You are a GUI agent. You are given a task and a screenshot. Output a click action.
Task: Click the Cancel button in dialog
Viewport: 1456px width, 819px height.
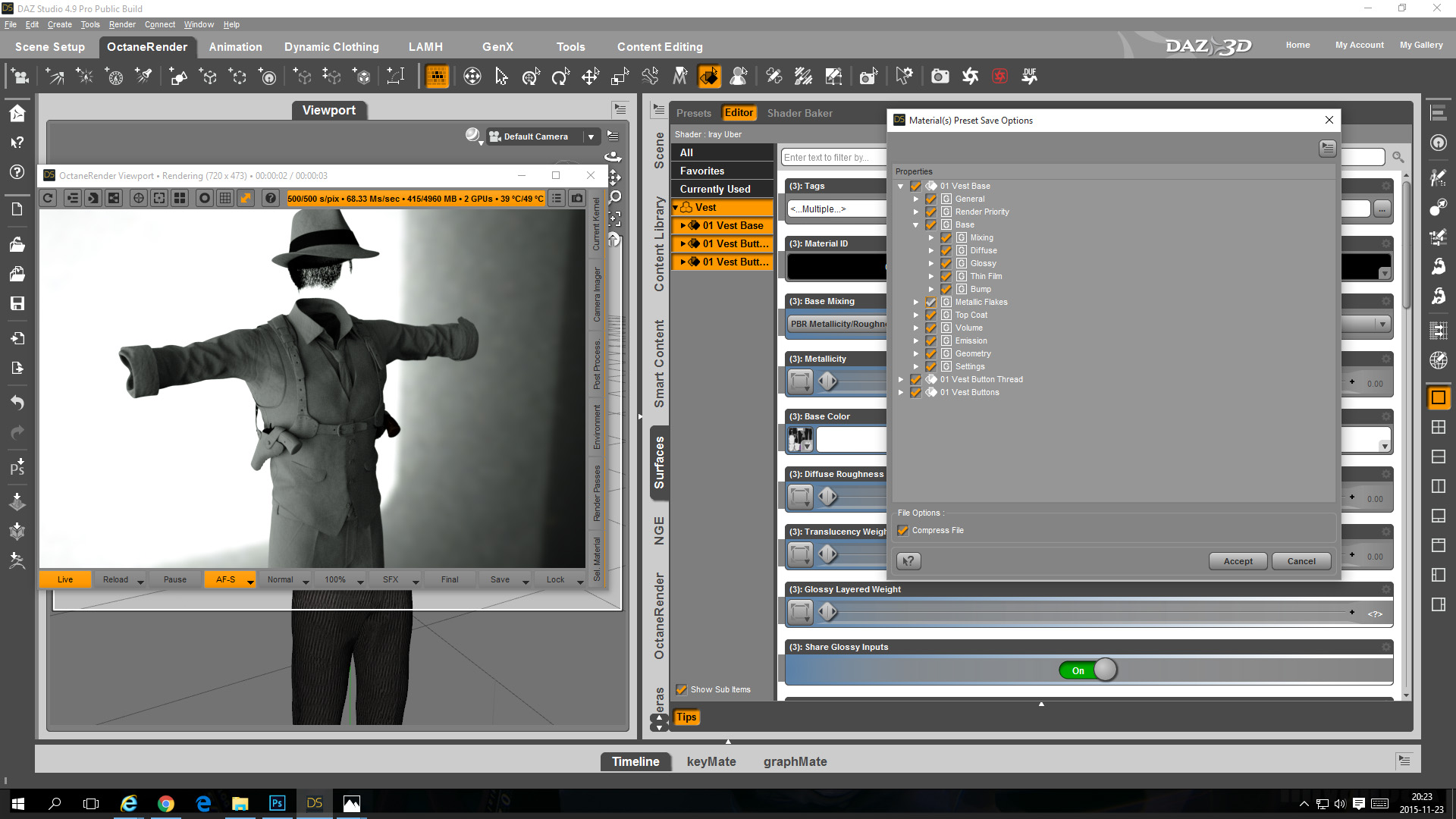pos(1301,561)
